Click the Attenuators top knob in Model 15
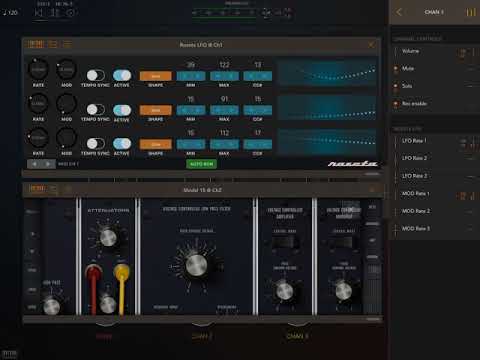This screenshot has width=480, height=360. click(108, 237)
